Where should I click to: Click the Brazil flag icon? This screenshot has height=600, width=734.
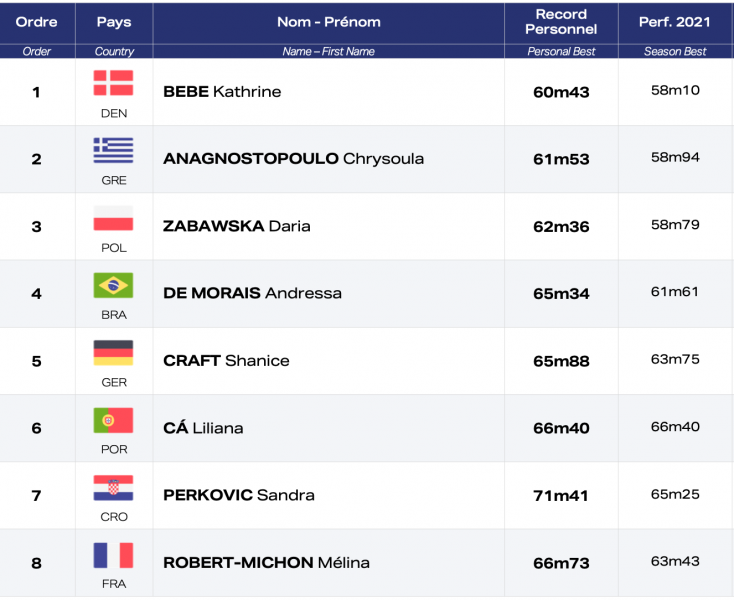point(113,285)
